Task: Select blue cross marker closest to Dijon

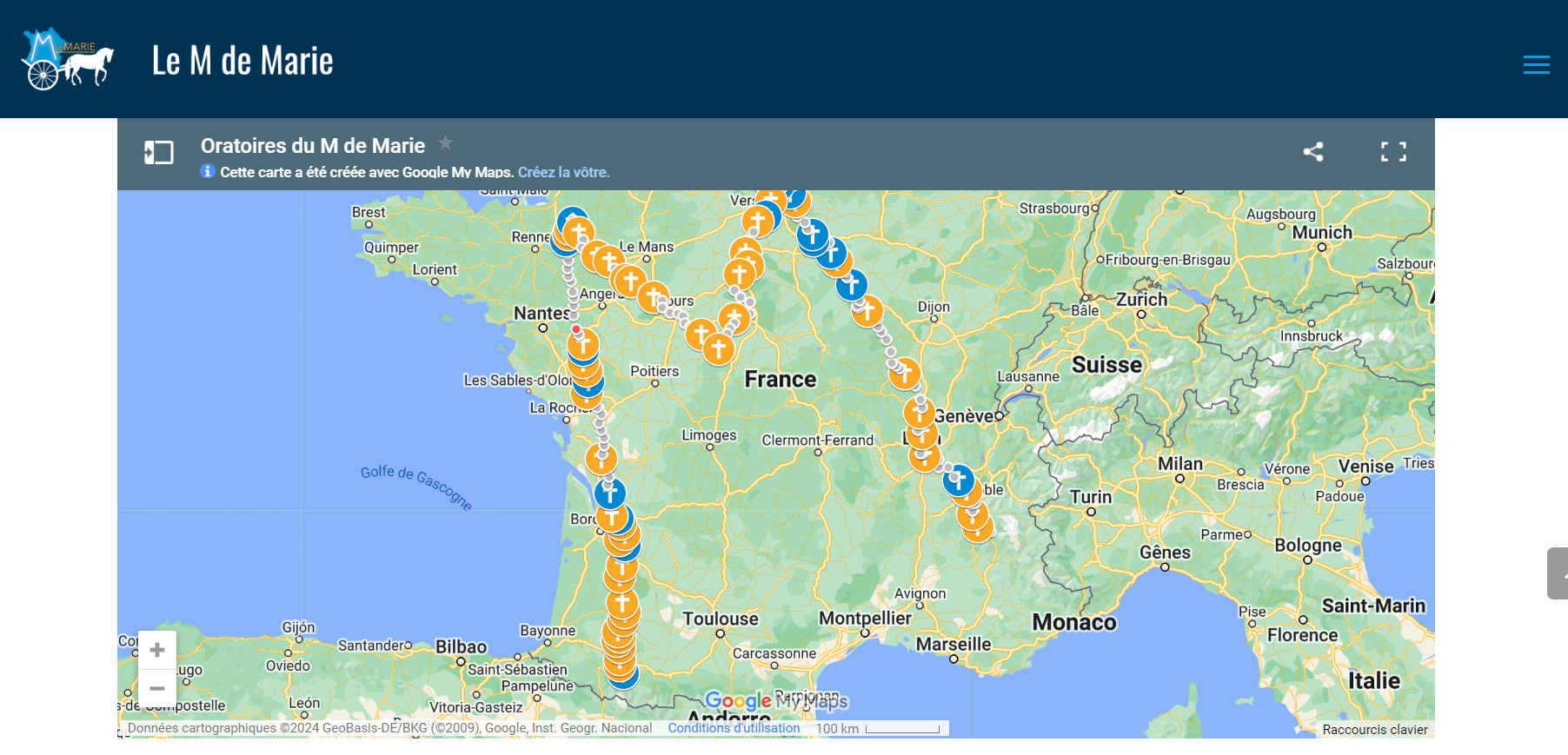Action: 851,283
